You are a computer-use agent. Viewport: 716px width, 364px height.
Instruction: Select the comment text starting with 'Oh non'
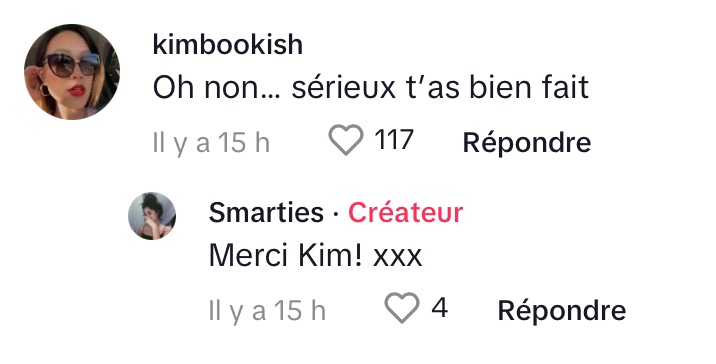[x=370, y=87]
